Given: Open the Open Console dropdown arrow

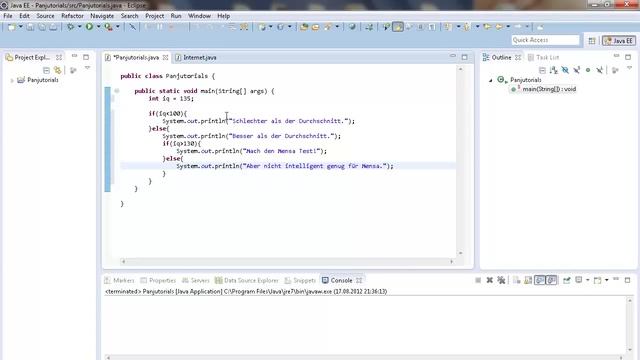Looking at the screenshot, I should (607, 280).
